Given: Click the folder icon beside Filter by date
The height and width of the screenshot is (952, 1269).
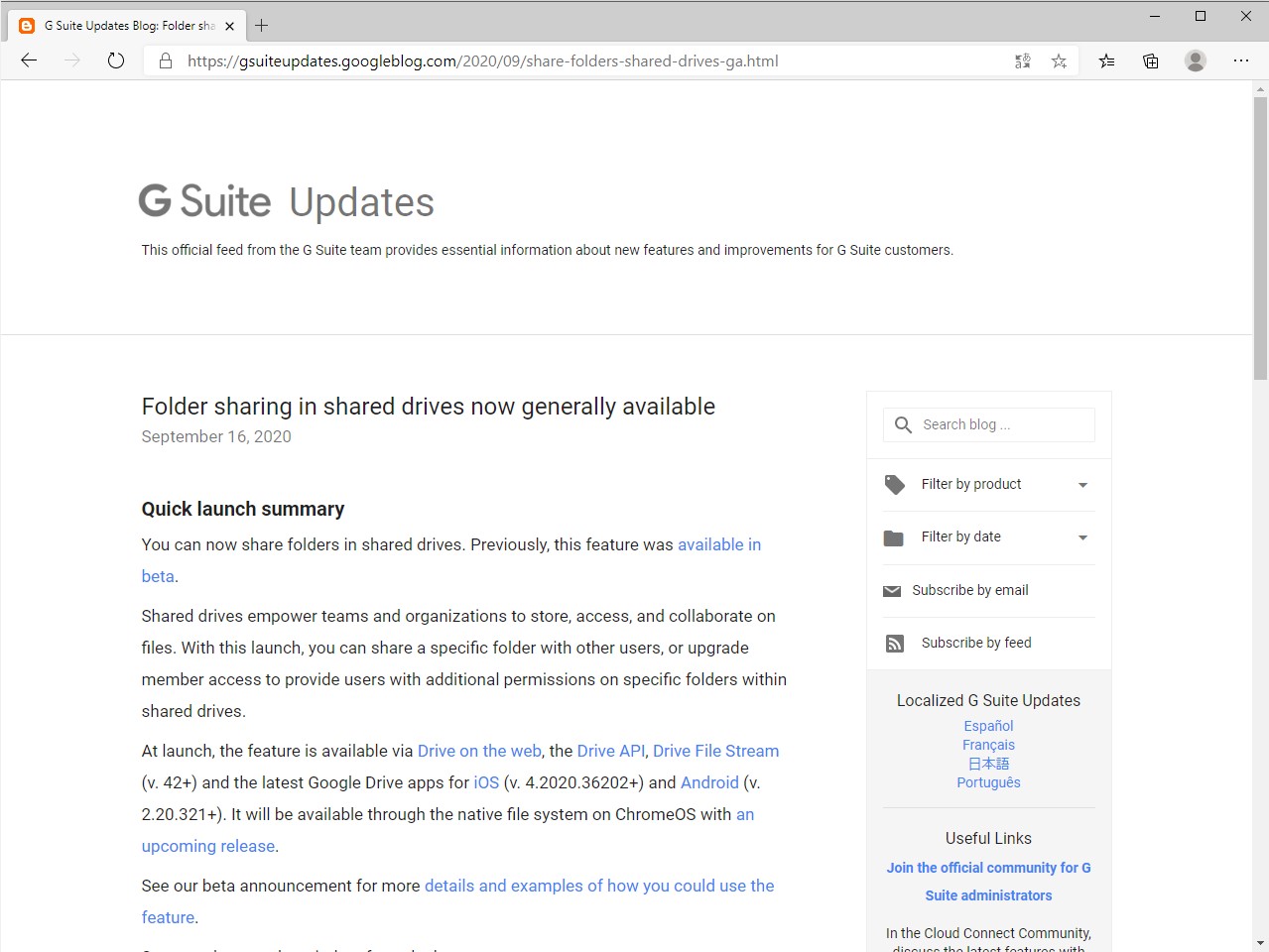Looking at the screenshot, I should click(893, 536).
